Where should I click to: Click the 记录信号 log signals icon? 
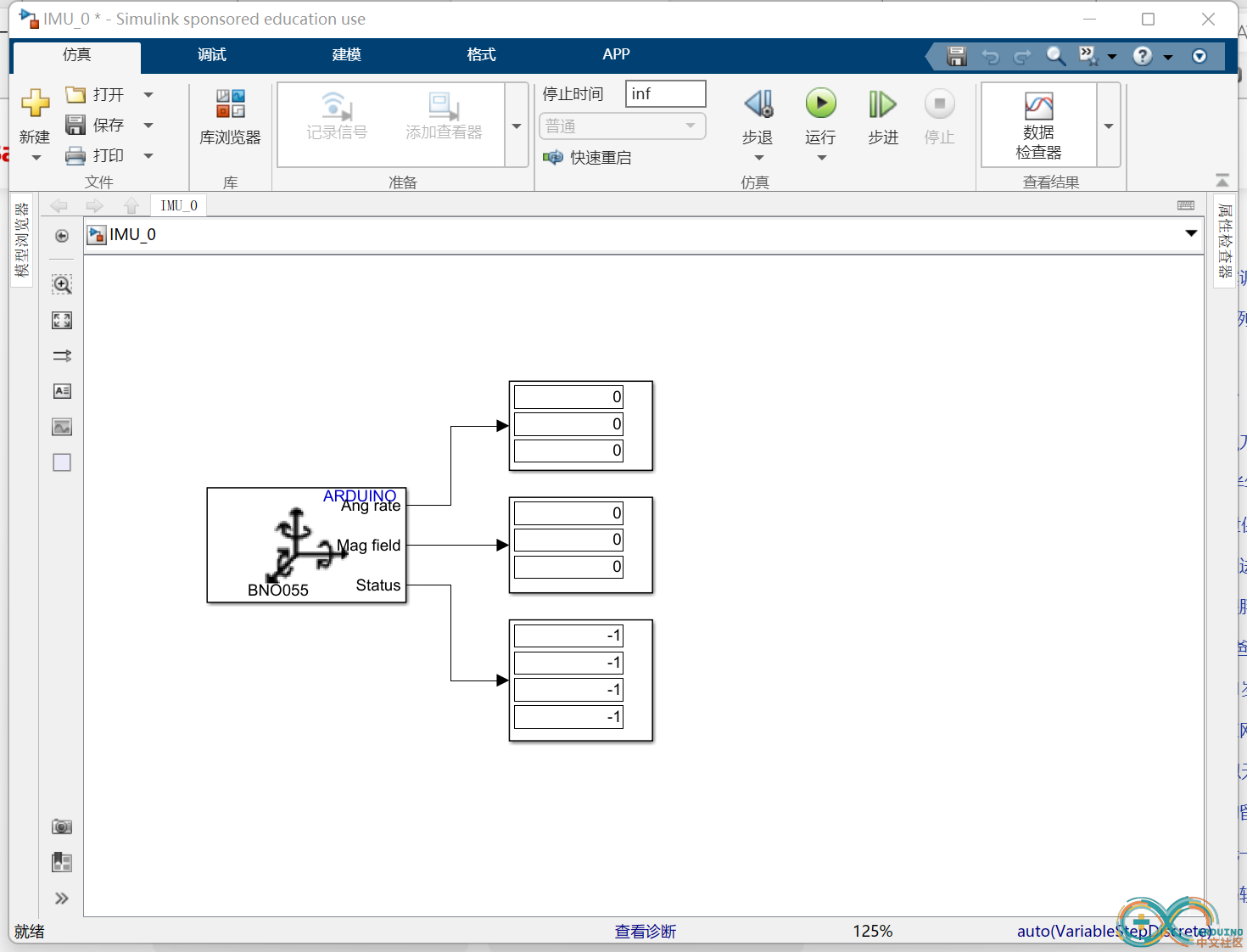click(x=337, y=116)
